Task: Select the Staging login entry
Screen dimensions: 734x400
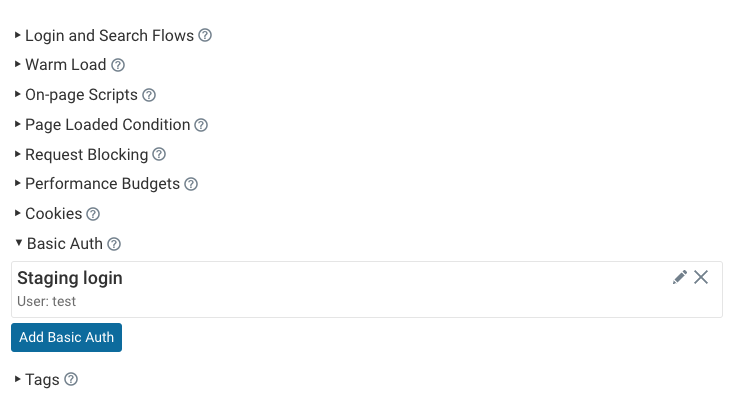Action: click(367, 289)
